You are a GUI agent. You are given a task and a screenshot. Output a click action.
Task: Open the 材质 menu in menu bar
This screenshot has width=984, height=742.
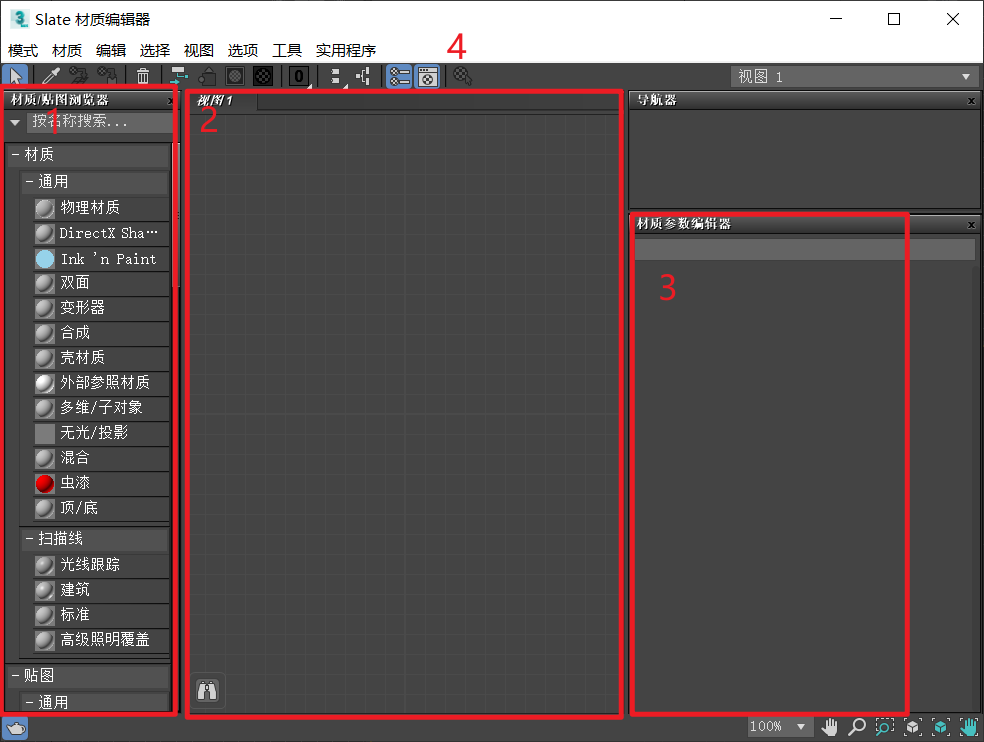pos(67,50)
